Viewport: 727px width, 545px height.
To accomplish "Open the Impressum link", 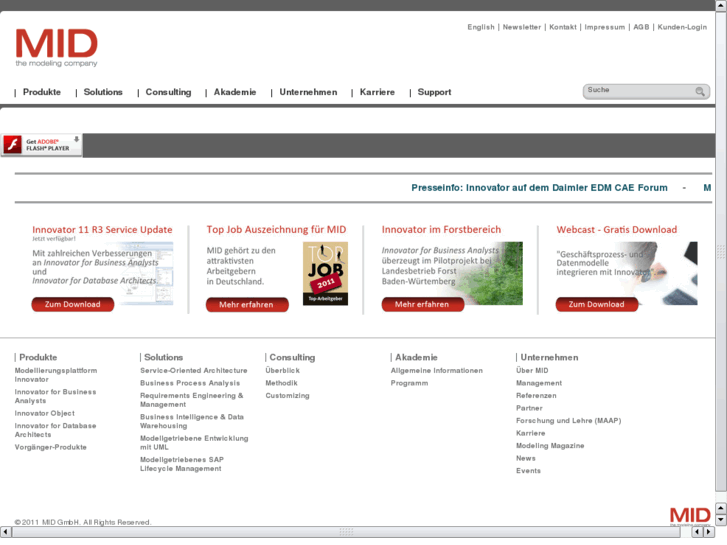I will 605,27.
